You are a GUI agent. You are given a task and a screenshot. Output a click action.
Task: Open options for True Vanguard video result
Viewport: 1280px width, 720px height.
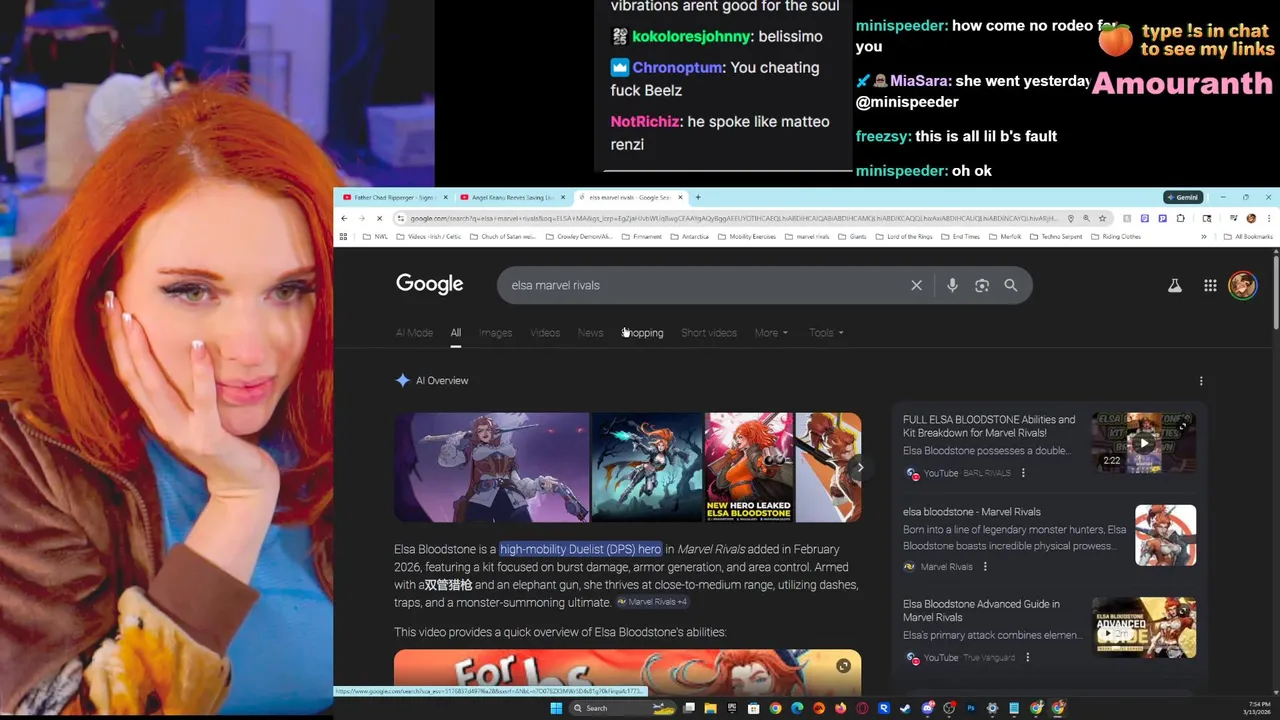1027,658
